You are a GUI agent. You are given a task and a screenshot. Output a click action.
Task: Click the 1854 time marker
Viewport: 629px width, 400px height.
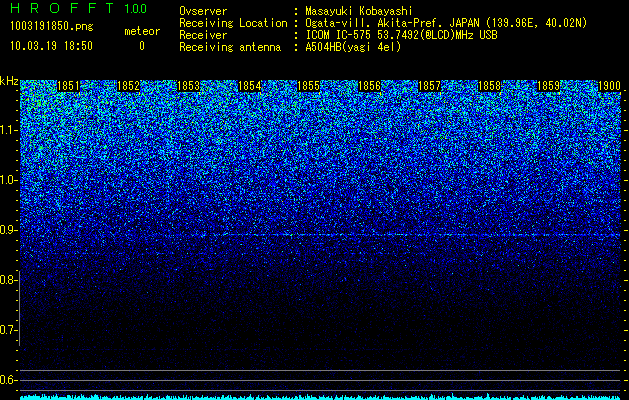click(250, 86)
